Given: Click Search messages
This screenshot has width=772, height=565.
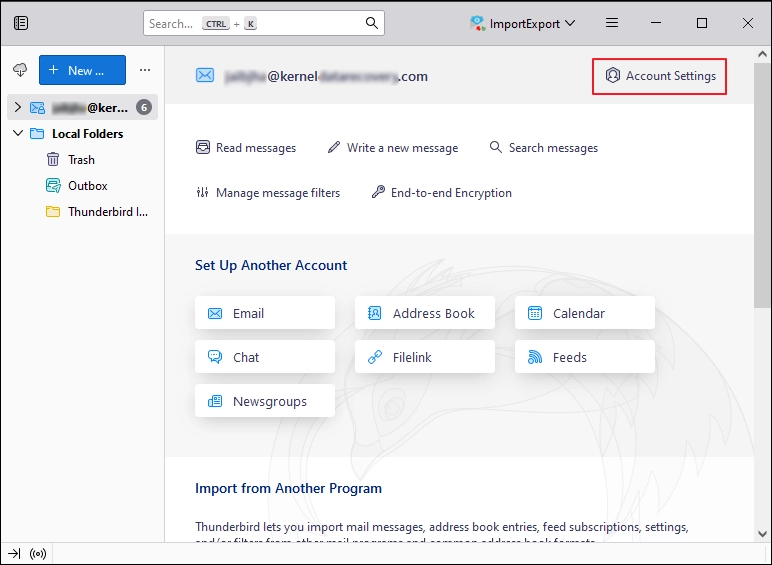Looking at the screenshot, I should 544,148.
